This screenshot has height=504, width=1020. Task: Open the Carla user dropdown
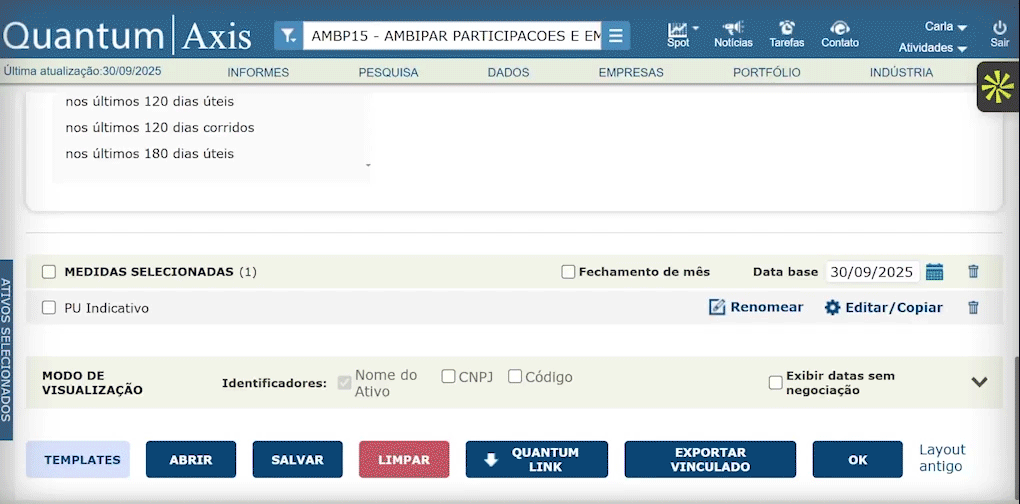coord(945,27)
